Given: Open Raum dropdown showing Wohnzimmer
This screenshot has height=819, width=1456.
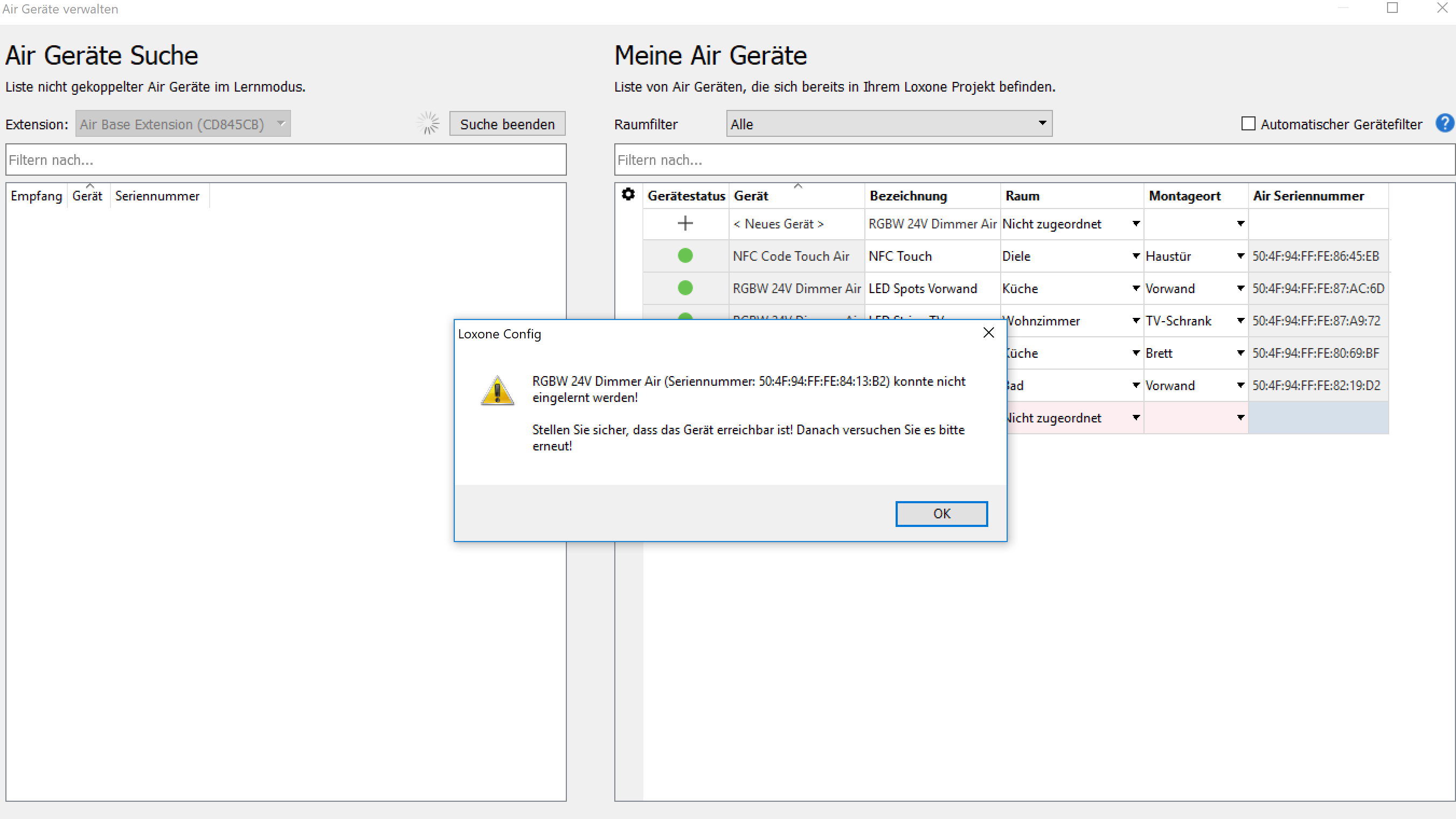Looking at the screenshot, I should [1135, 321].
